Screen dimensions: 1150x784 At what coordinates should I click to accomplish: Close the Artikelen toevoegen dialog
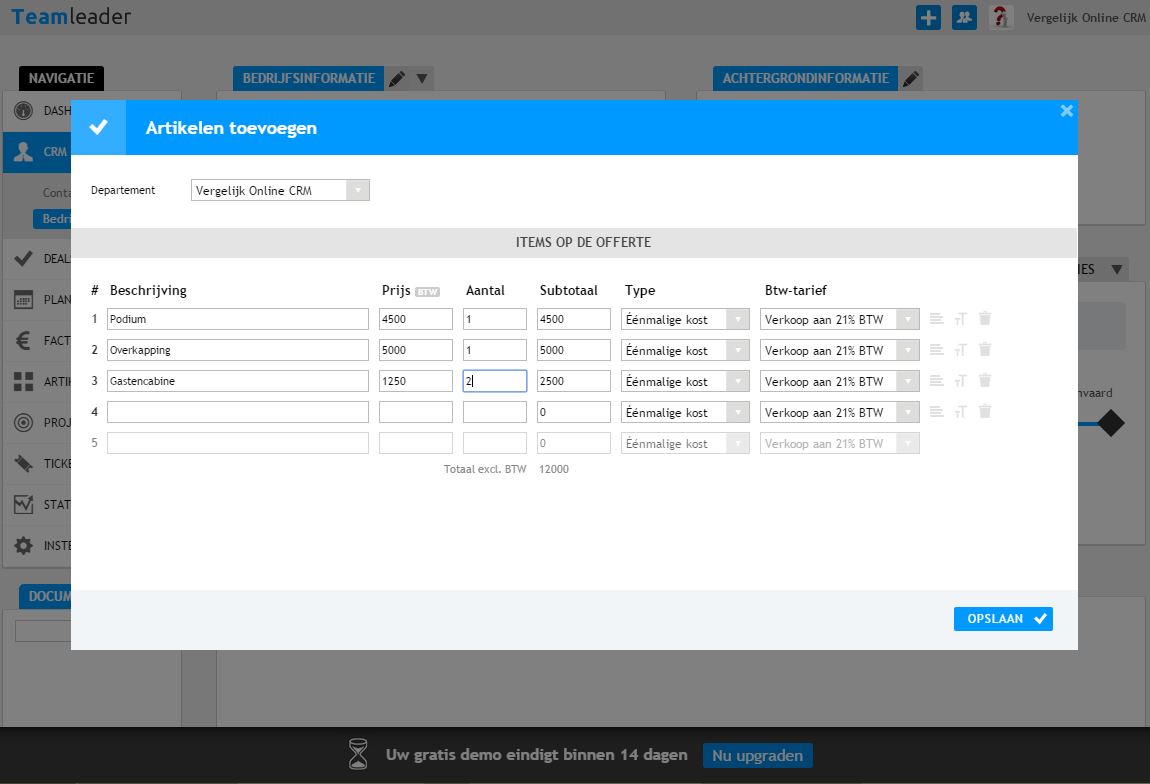tap(1066, 111)
